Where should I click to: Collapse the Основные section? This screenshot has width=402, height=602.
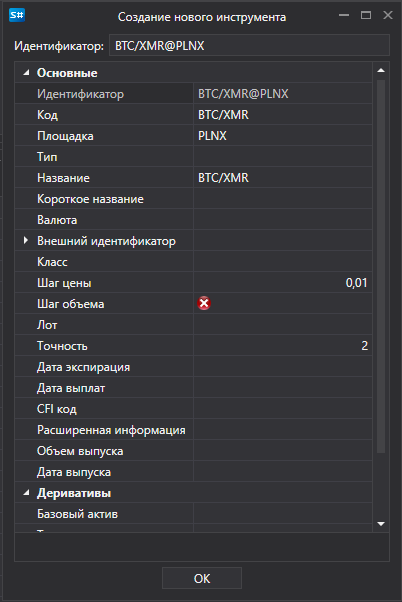tap(26, 73)
